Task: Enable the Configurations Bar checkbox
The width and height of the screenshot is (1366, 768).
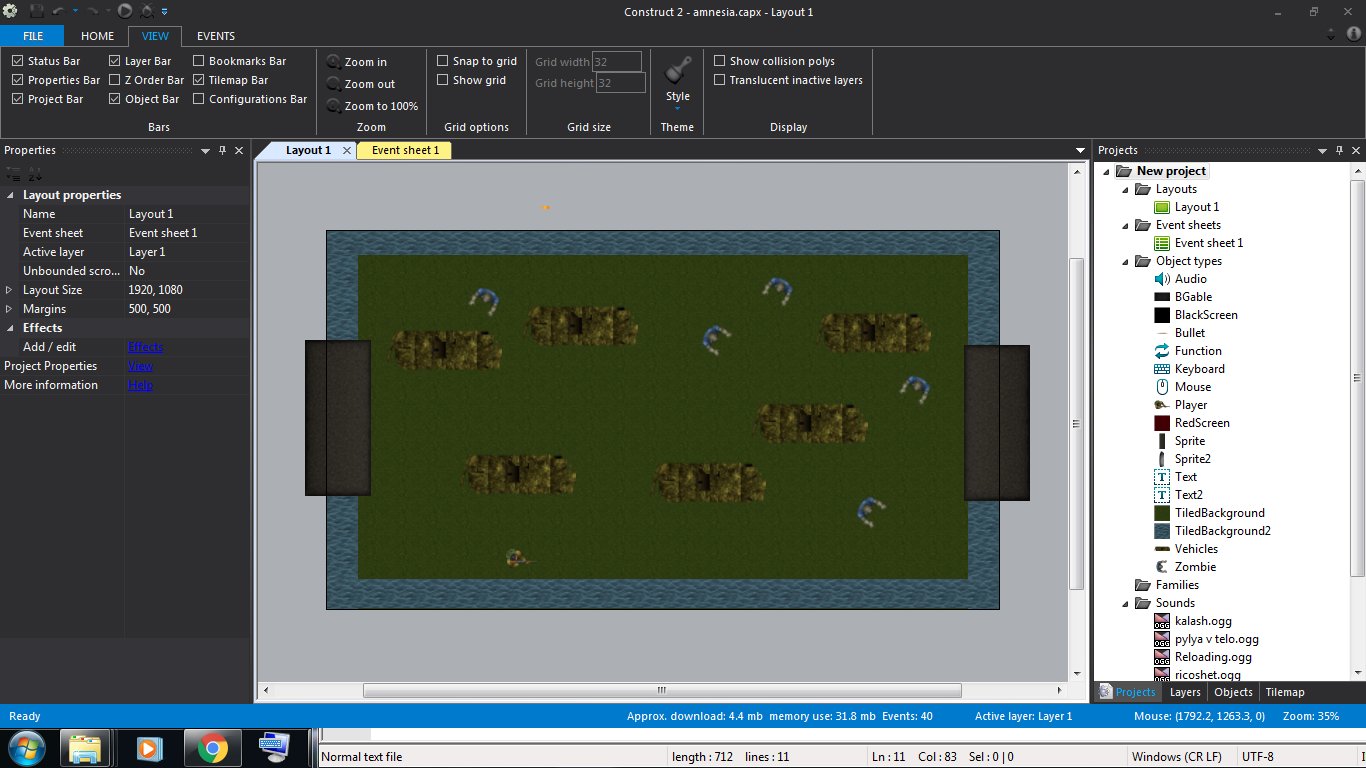Action: [x=199, y=99]
